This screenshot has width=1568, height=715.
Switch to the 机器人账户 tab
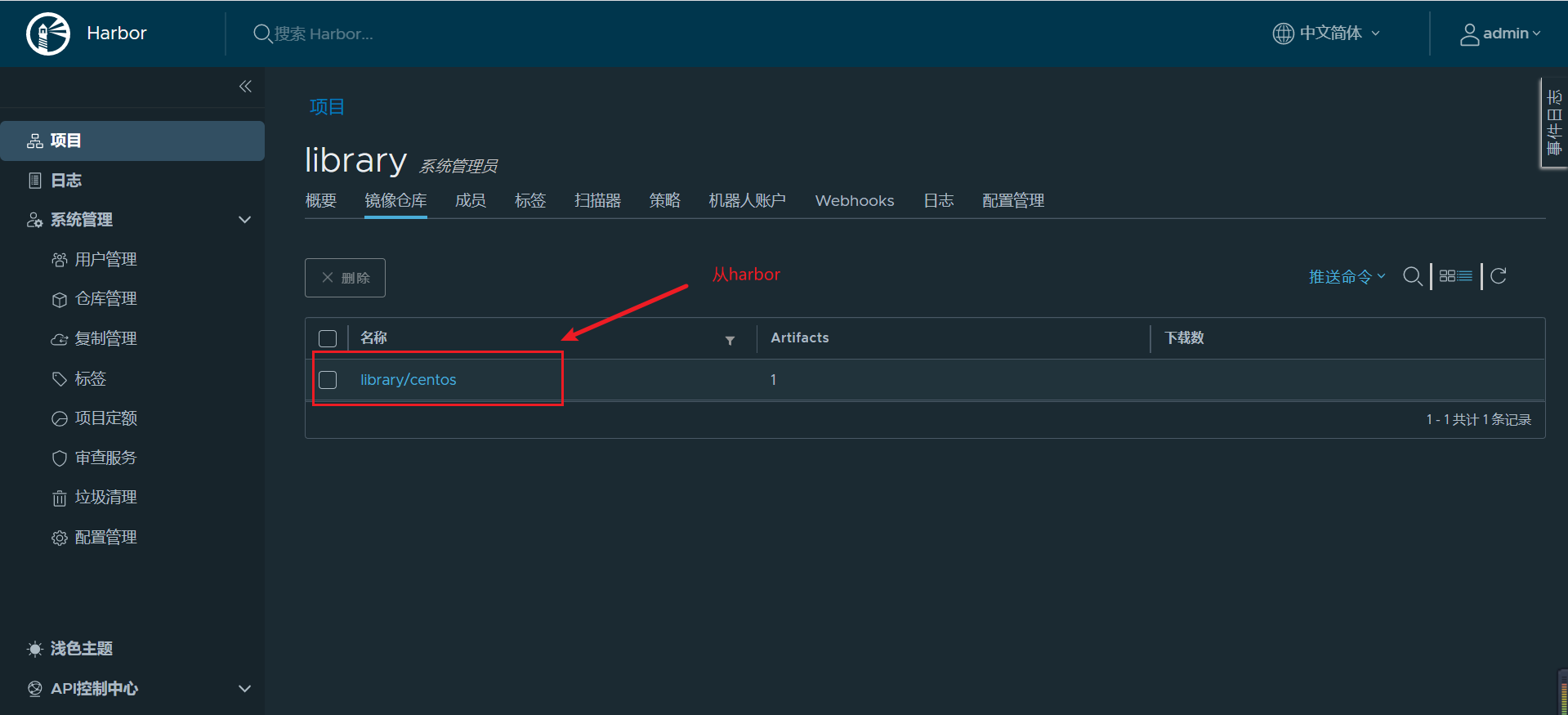pyautogui.click(x=748, y=201)
